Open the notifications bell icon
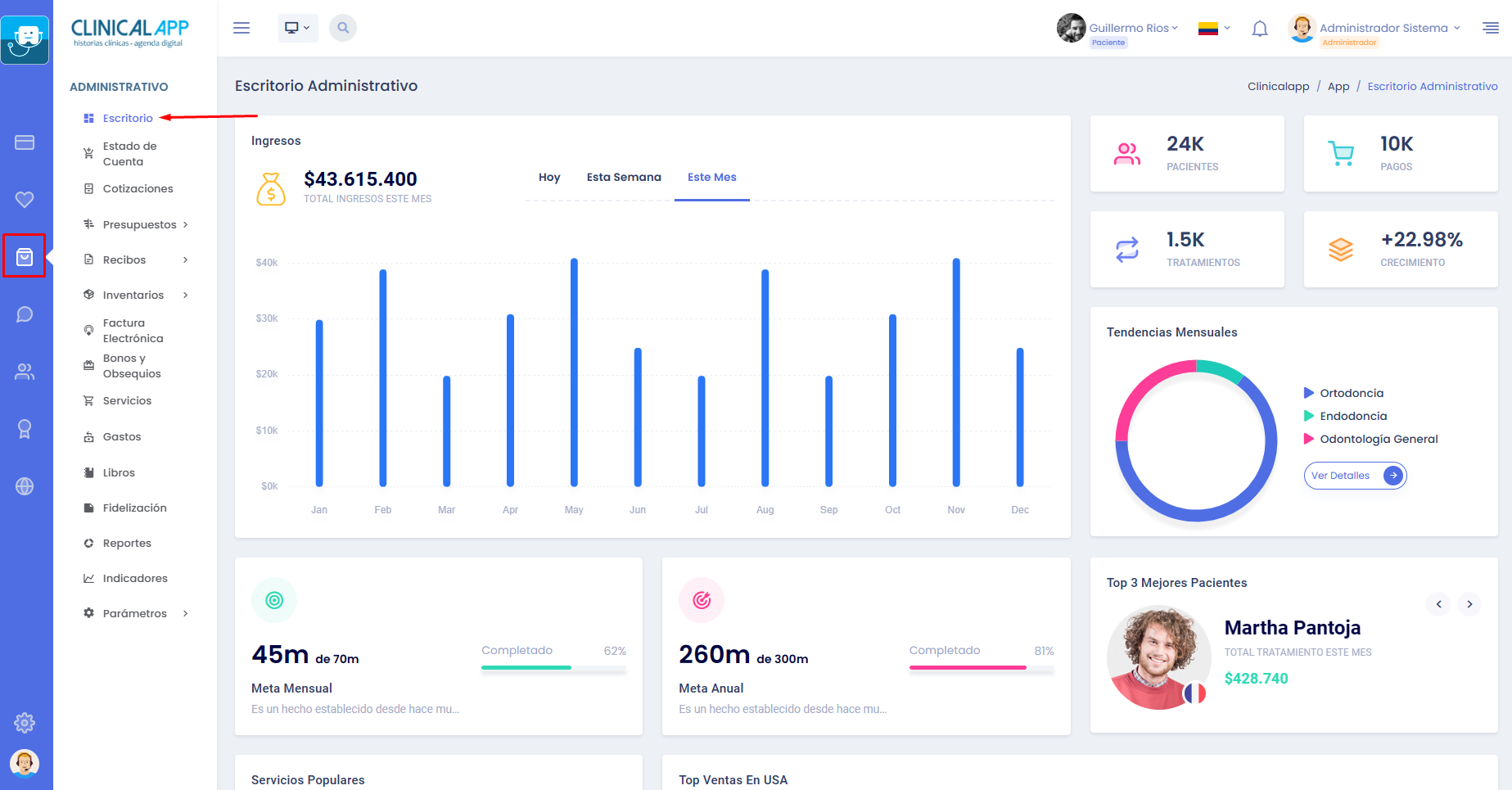The image size is (1512, 790). coord(1260,29)
